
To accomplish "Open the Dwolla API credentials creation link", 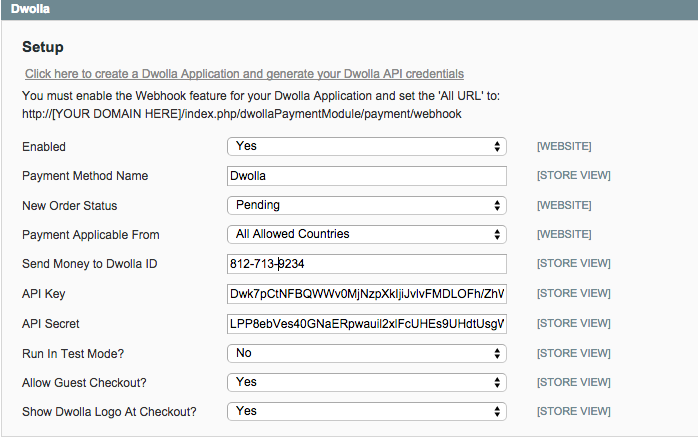I will coord(244,74).
